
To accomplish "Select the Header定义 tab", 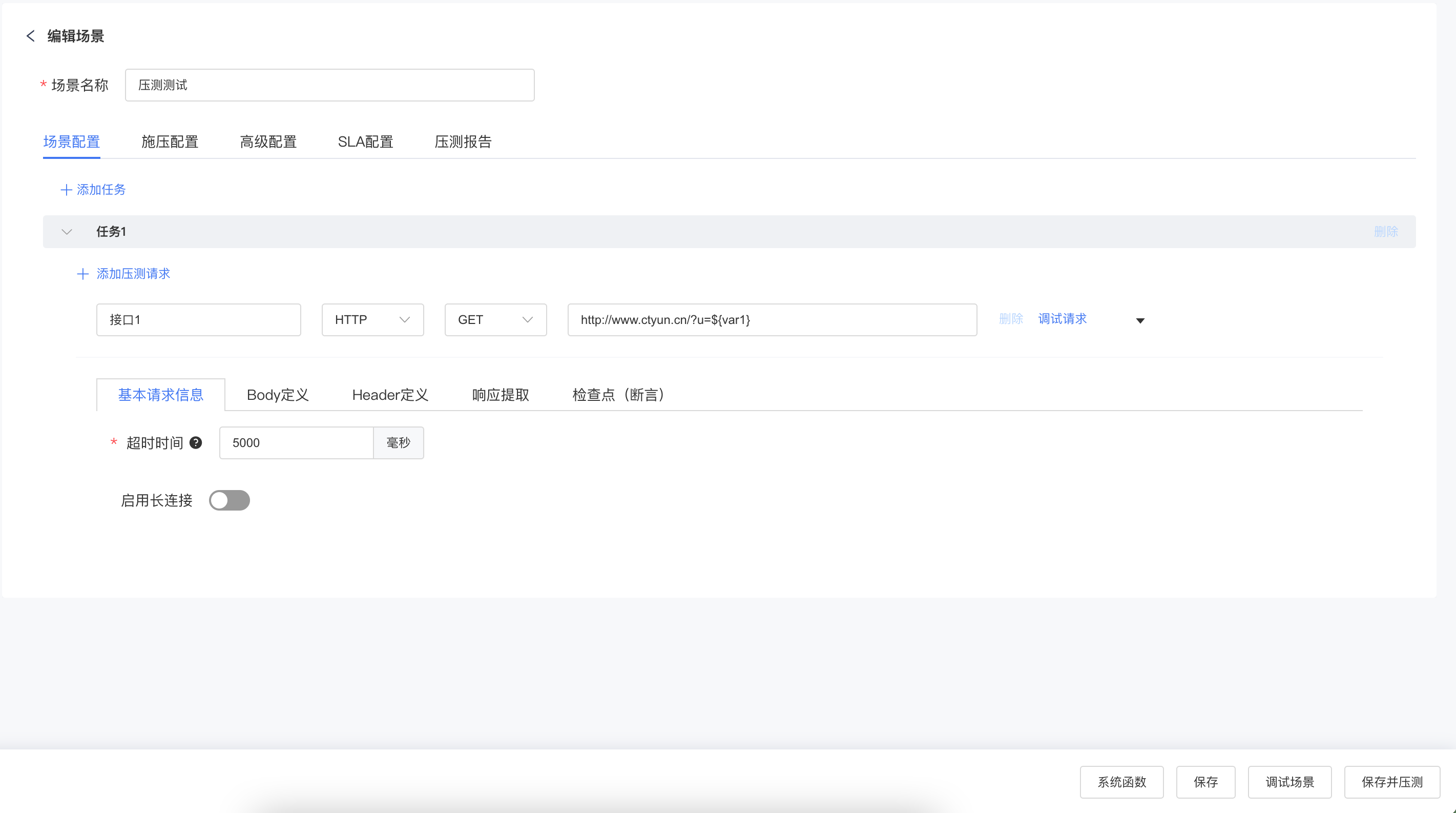I will [x=390, y=395].
